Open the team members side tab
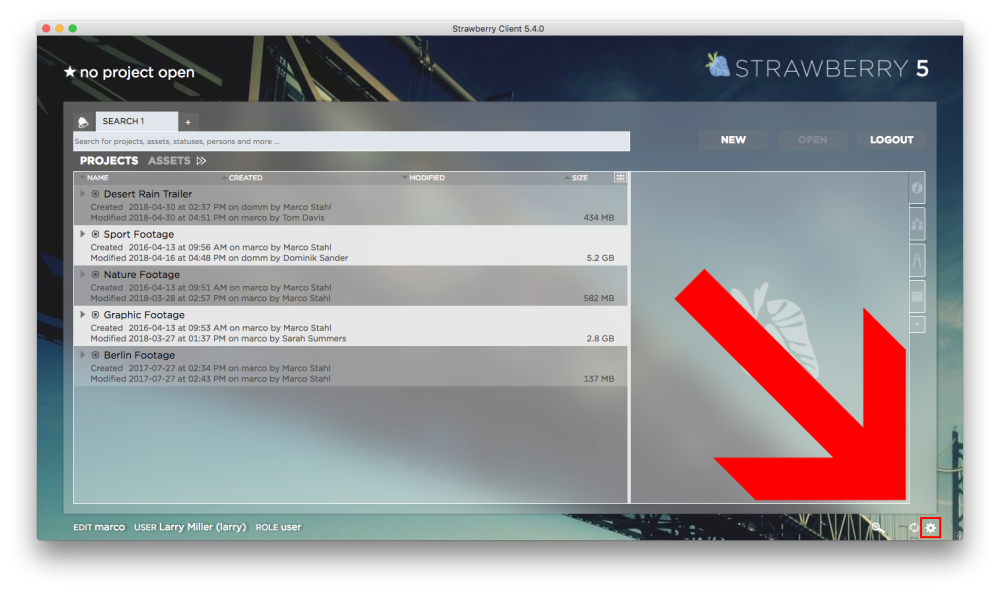 (x=917, y=224)
